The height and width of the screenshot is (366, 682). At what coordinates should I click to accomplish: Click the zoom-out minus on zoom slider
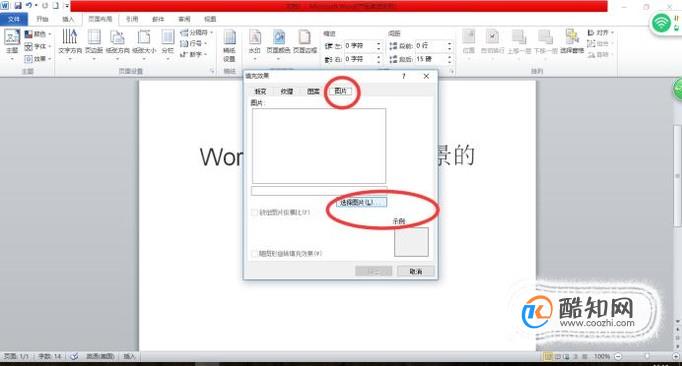coord(618,356)
